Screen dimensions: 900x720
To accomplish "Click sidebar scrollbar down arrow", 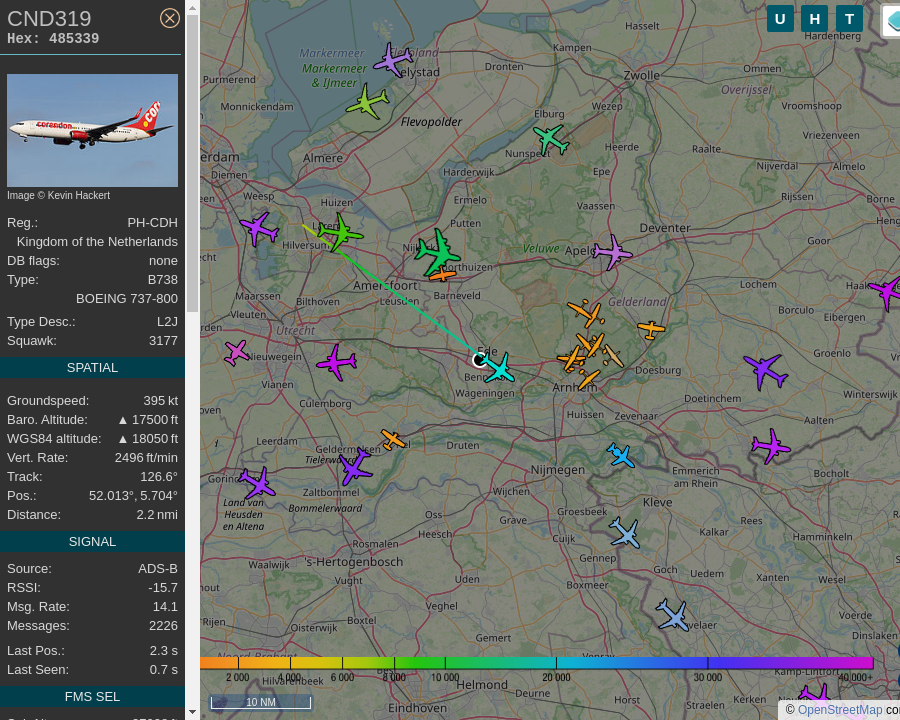I will pos(192,712).
